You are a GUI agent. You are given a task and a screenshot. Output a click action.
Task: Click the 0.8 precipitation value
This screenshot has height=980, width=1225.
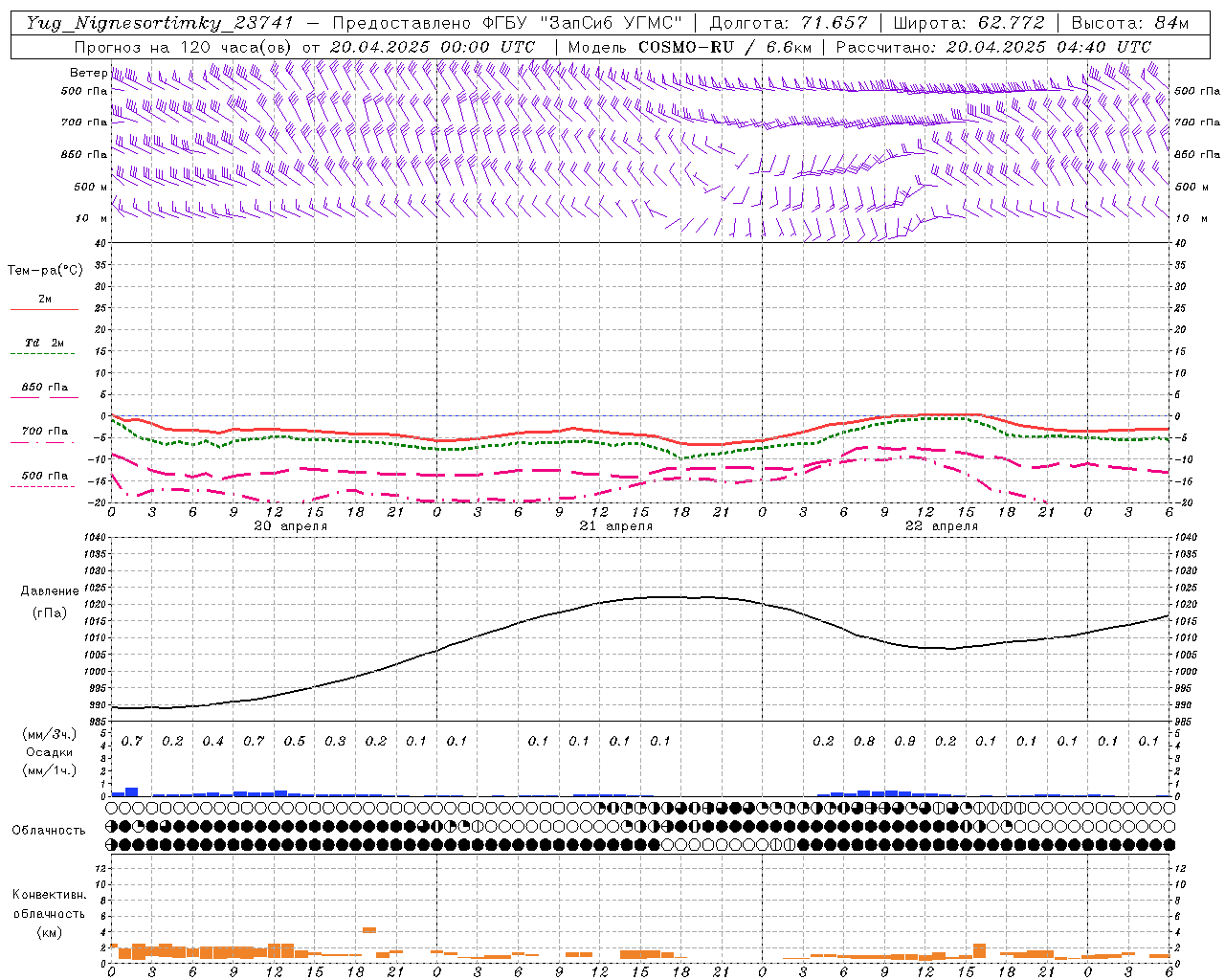pos(864,742)
